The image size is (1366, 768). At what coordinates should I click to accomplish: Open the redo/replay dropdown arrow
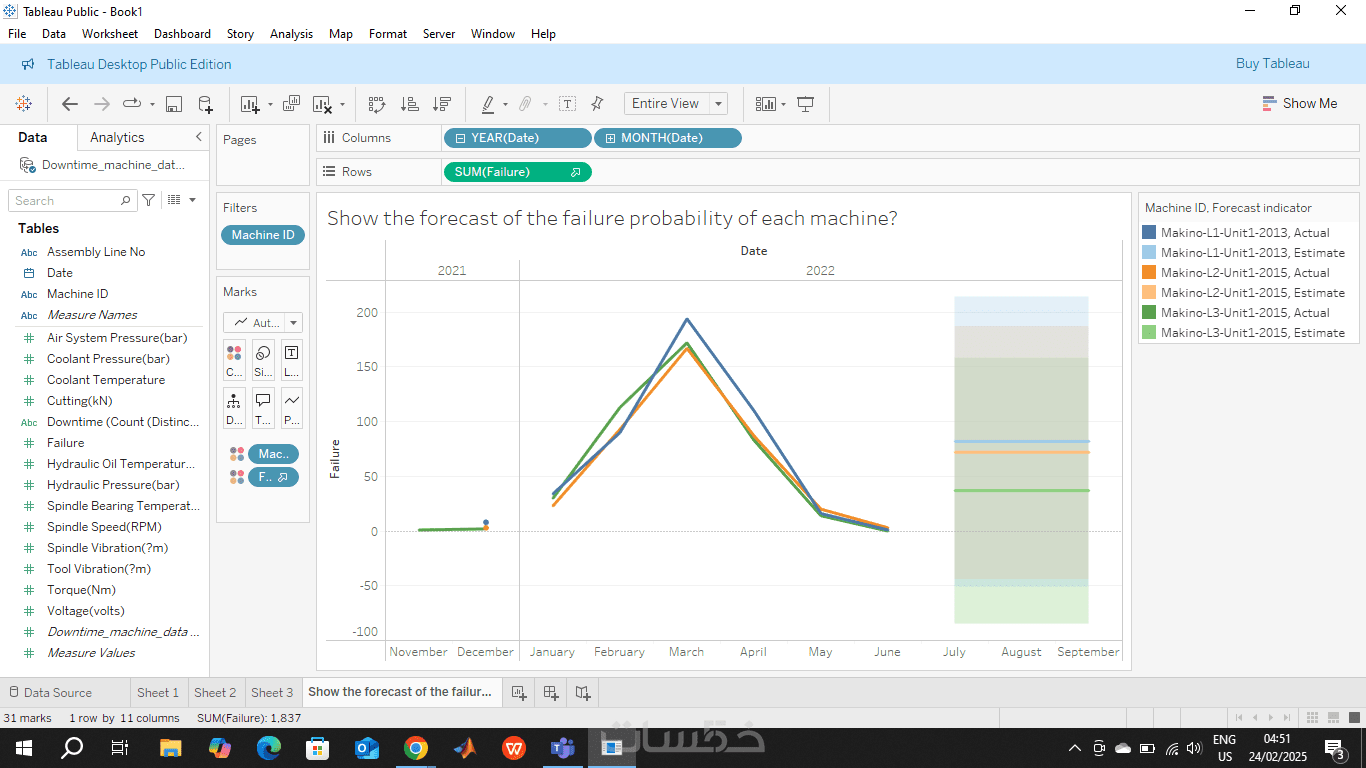(152, 104)
